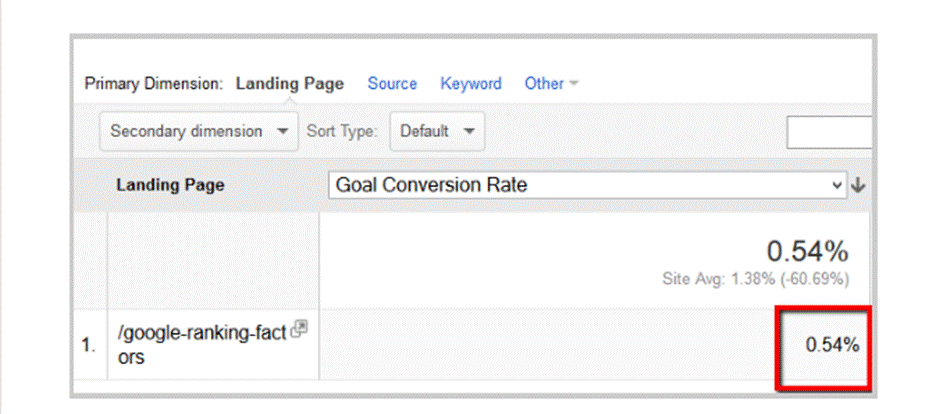This screenshot has width=936, height=414.
Task: Expand the Other primary dimension menu
Action: tap(551, 84)
